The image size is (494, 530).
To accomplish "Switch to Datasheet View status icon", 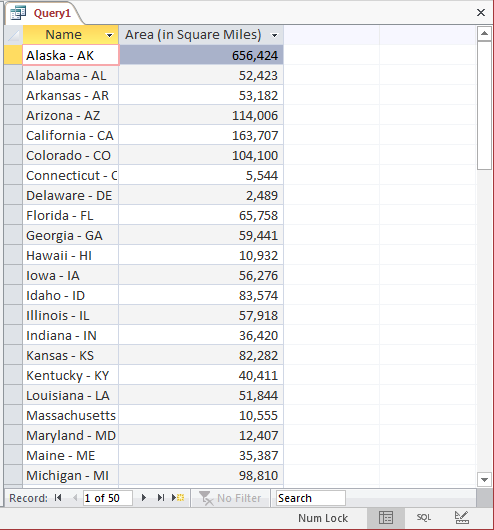I will pos(386,517).
